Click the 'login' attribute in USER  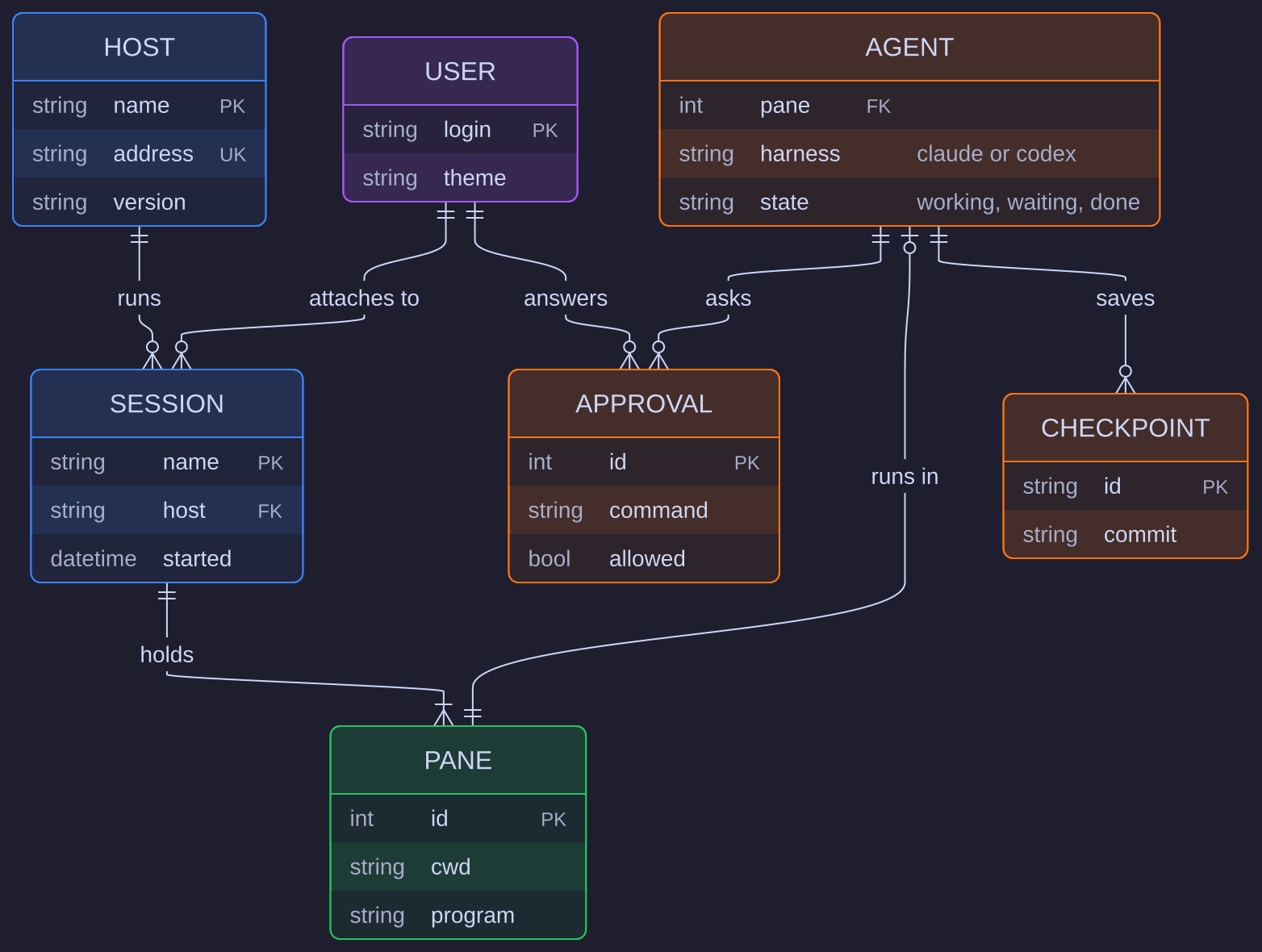[467, 130]
